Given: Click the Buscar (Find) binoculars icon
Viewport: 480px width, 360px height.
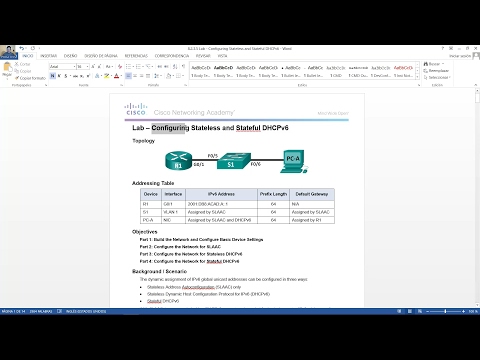Looking at the screenshot, I should click(426, 64).
